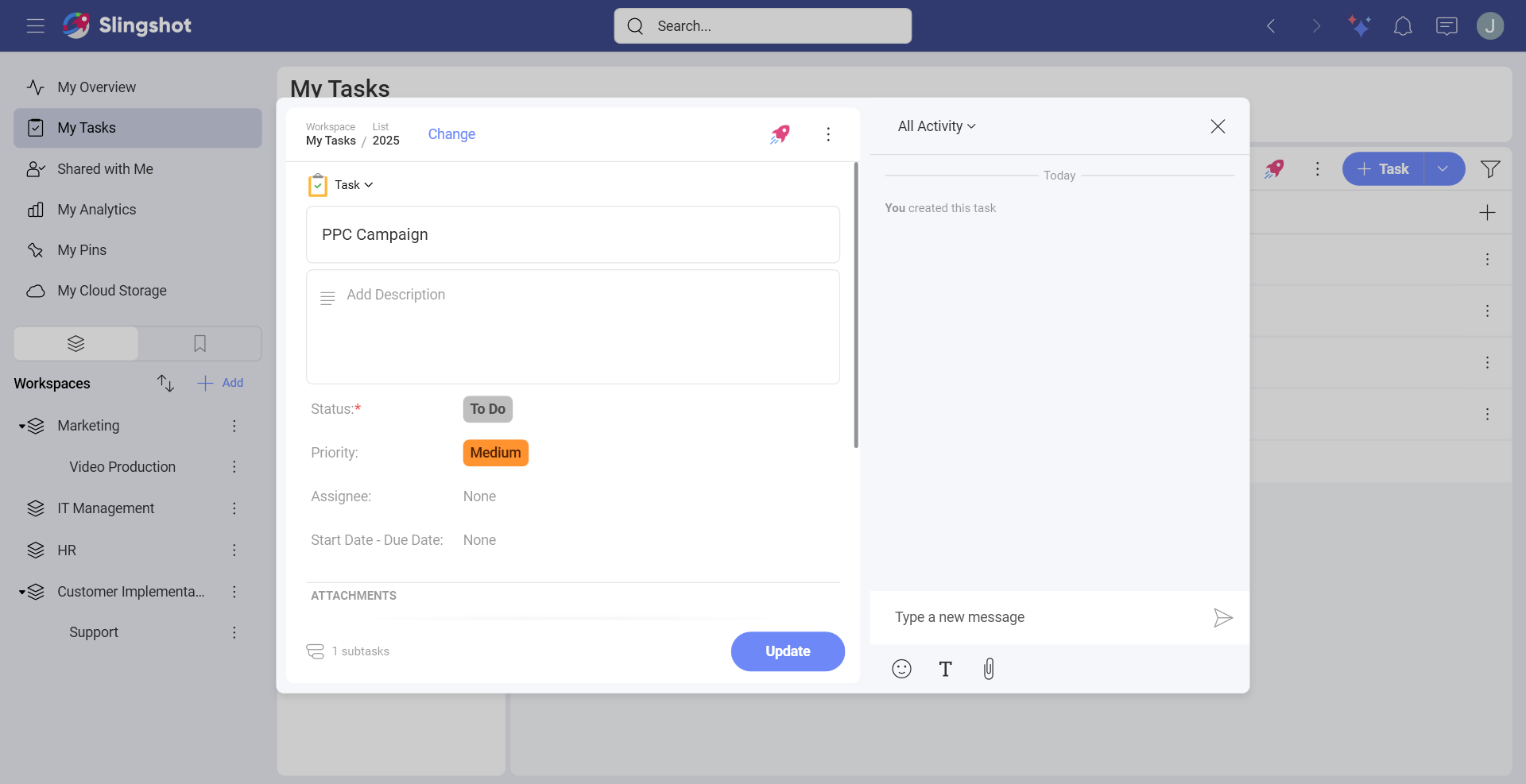Click the Change list link
Image resolution: width=1526 pixels, height=784 pixels.
[451, 134]
